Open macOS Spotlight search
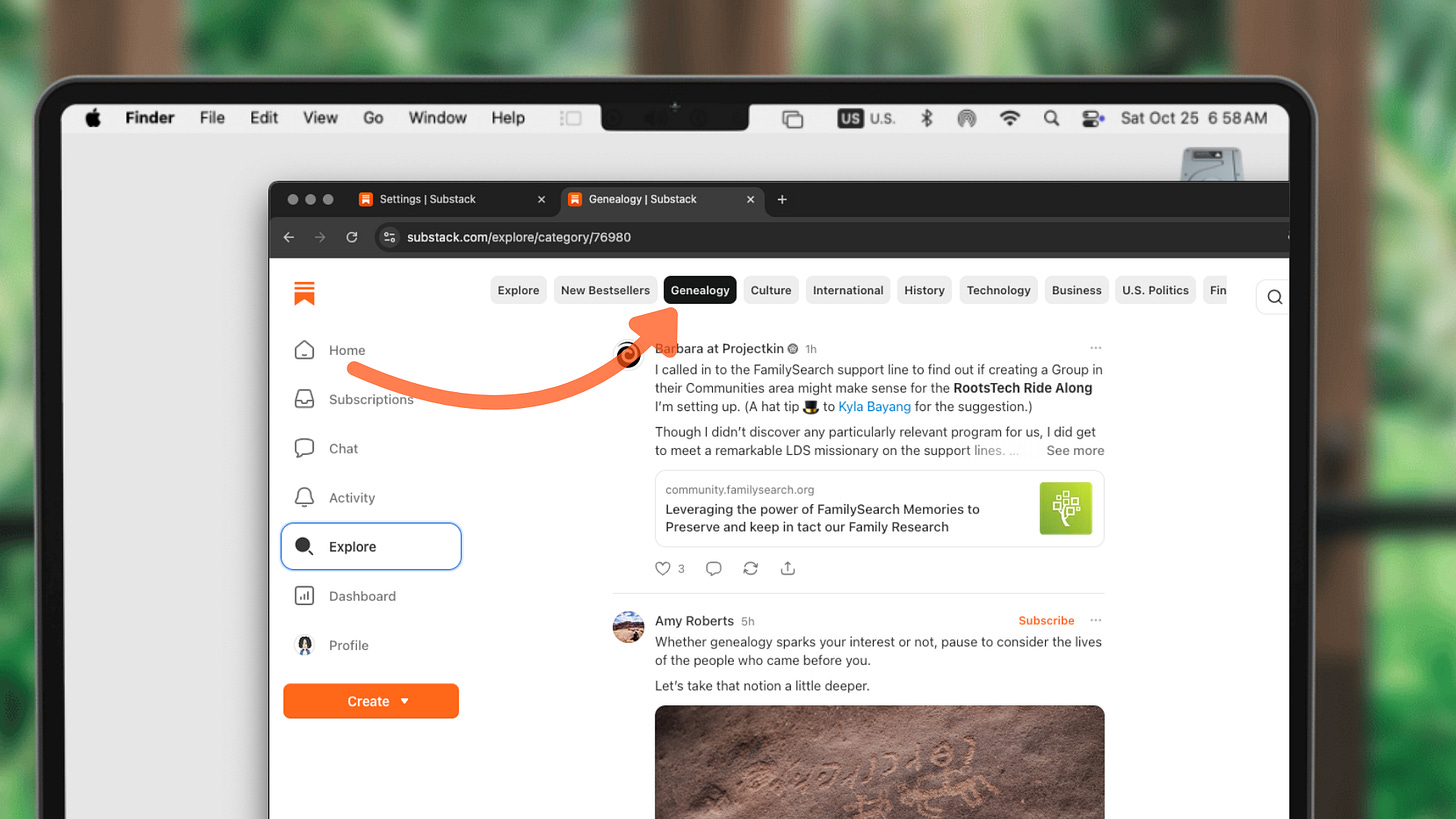Image resolution: width=1456 pixels, height=819 pixels. pos(1051,118)
